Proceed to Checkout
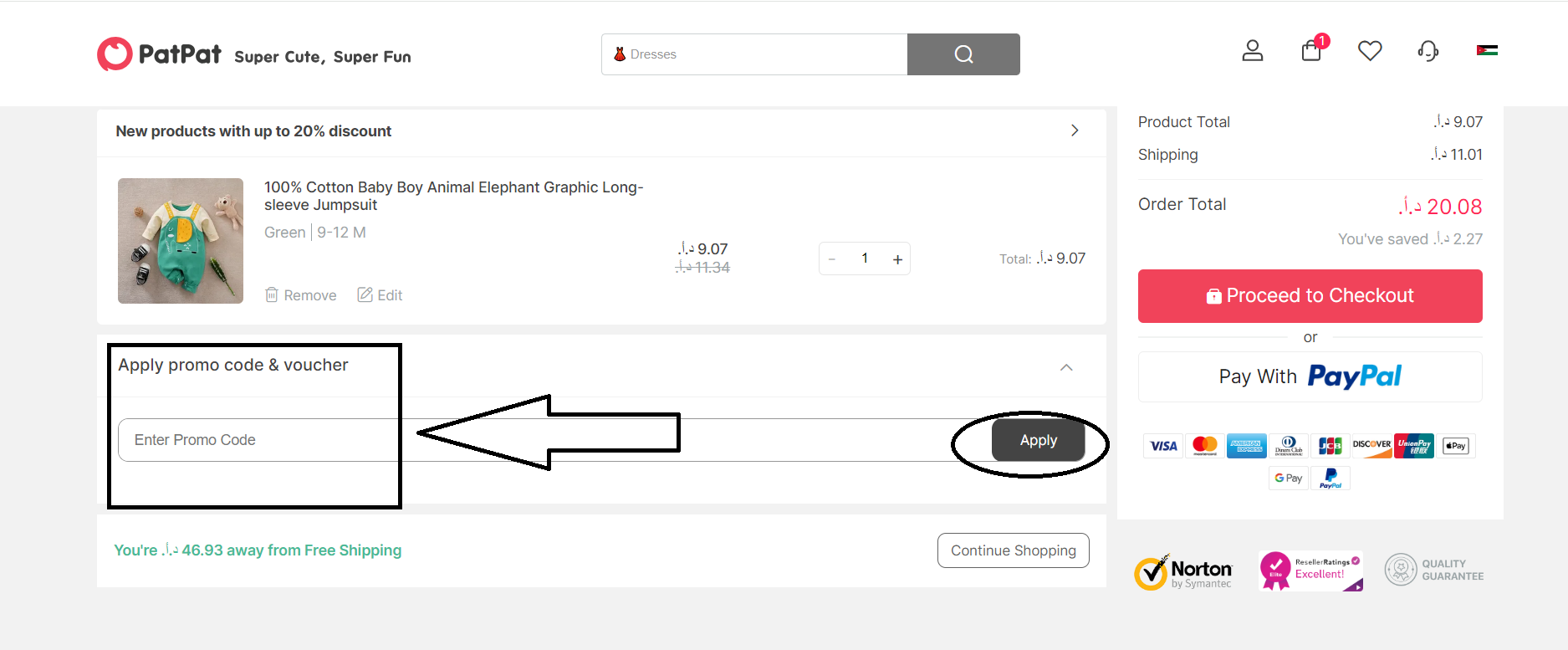The height and width of the screenshot is (650, 1568). tap(1310, 296)
